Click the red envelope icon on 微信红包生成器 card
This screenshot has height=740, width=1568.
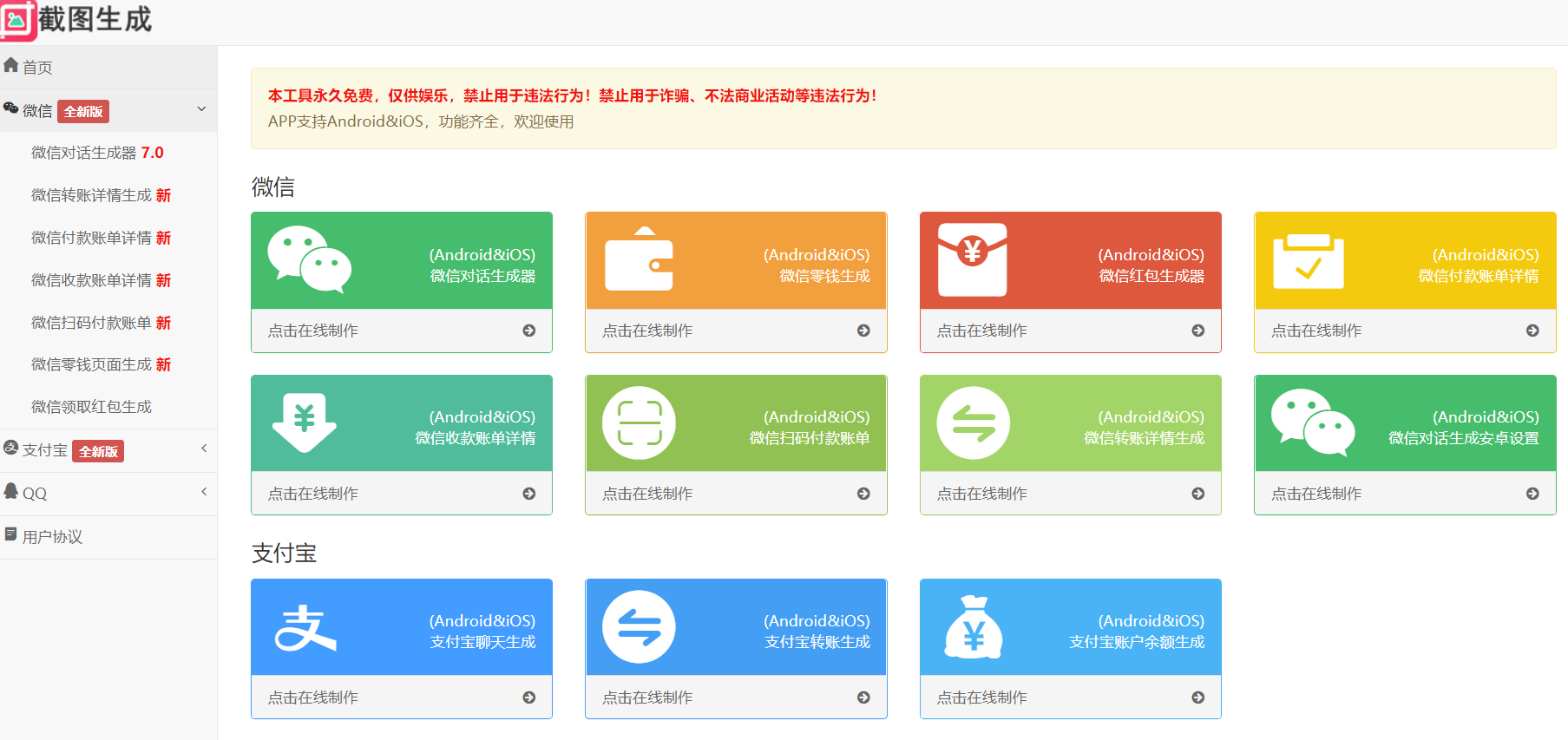tap(973, 259)
